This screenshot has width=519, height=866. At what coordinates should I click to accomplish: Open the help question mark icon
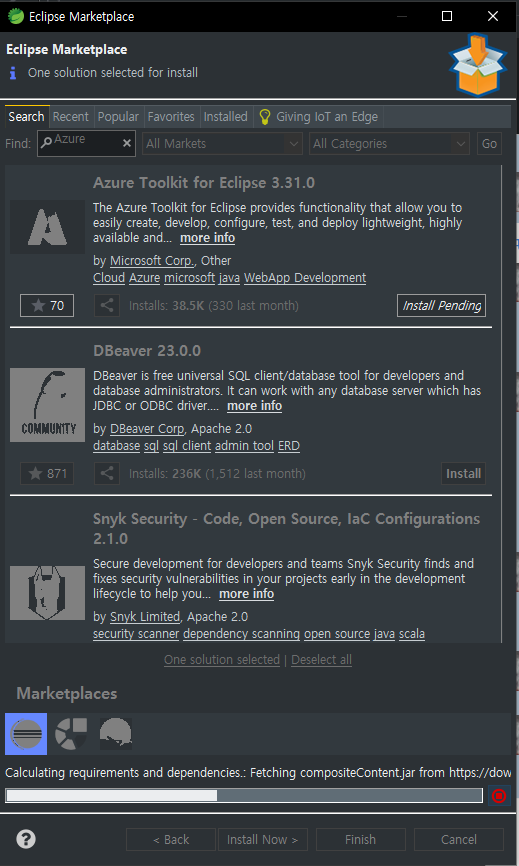point(26,839)
